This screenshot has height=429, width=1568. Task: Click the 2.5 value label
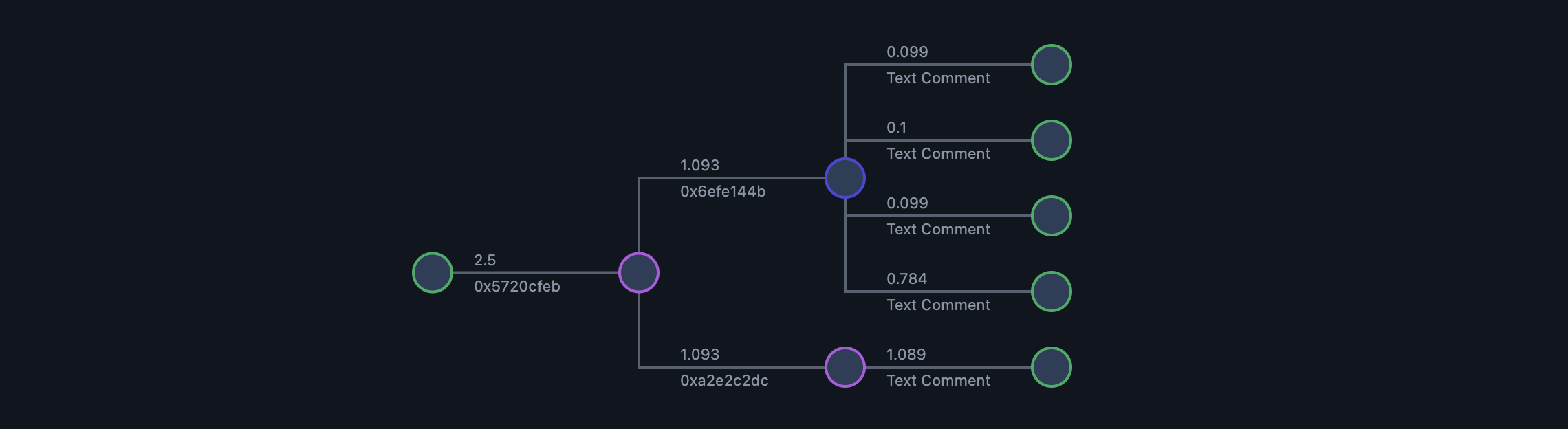click(x=485, y=261)
